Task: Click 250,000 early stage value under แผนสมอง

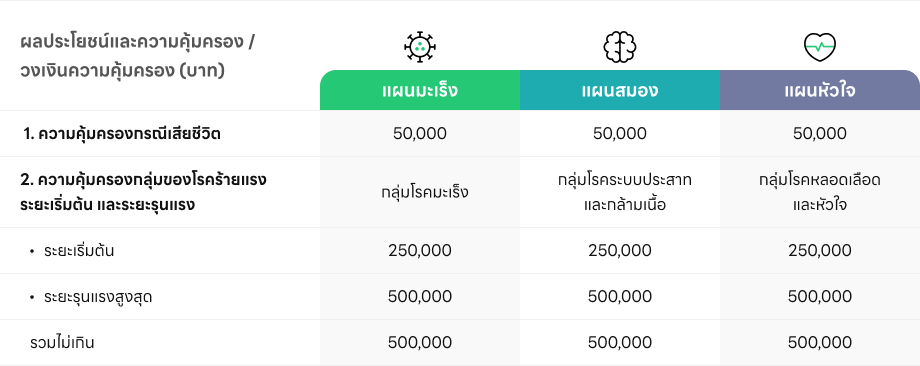Action: point(620,250)
